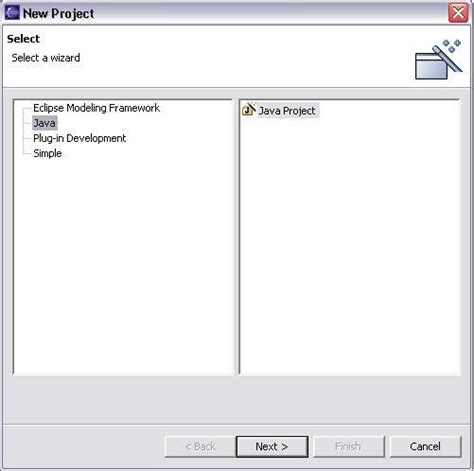Select the Java category in the tree
474x471 pixels.
(45, 123)
